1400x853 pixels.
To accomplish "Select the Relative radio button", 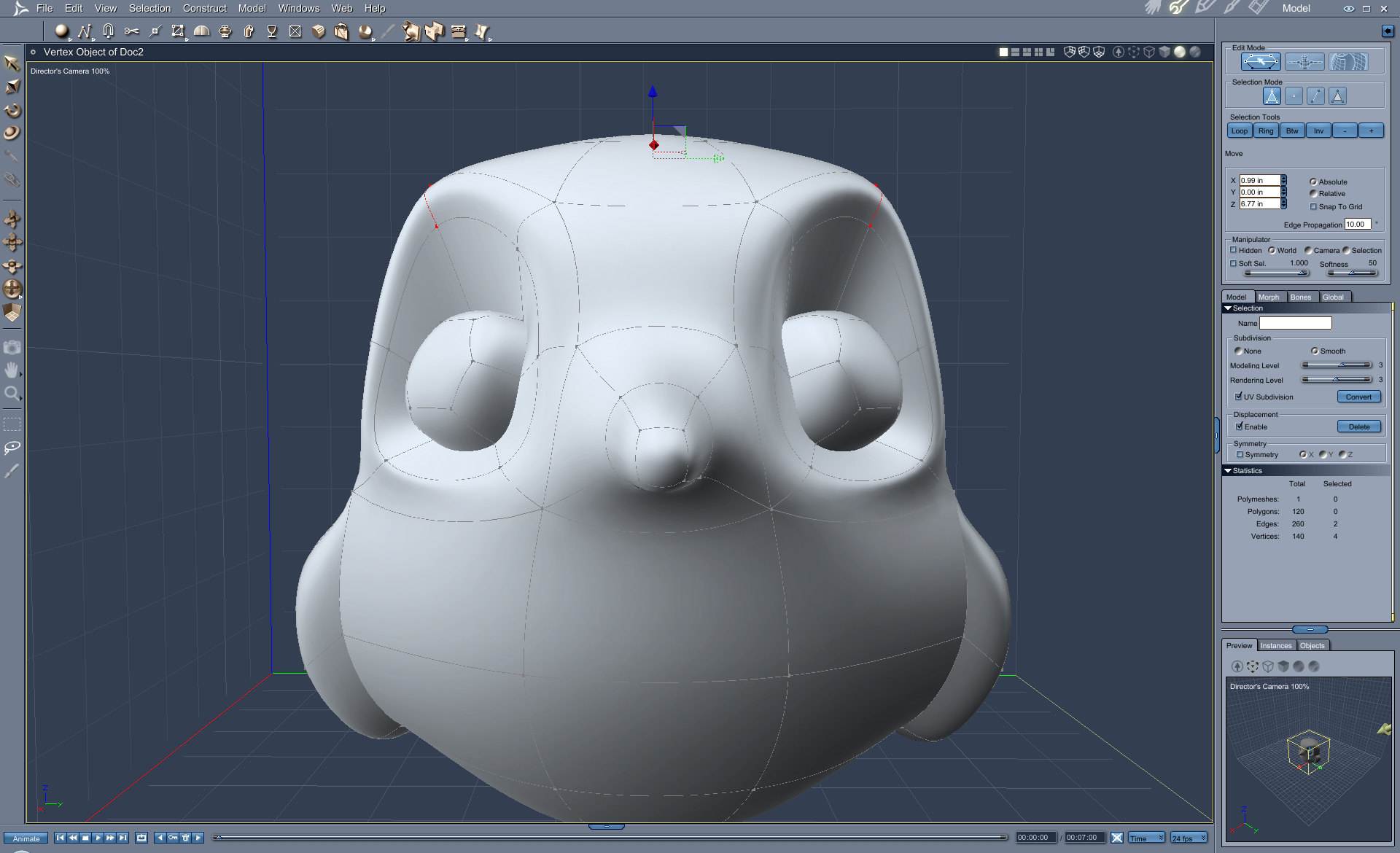I will coord(1314,194).
